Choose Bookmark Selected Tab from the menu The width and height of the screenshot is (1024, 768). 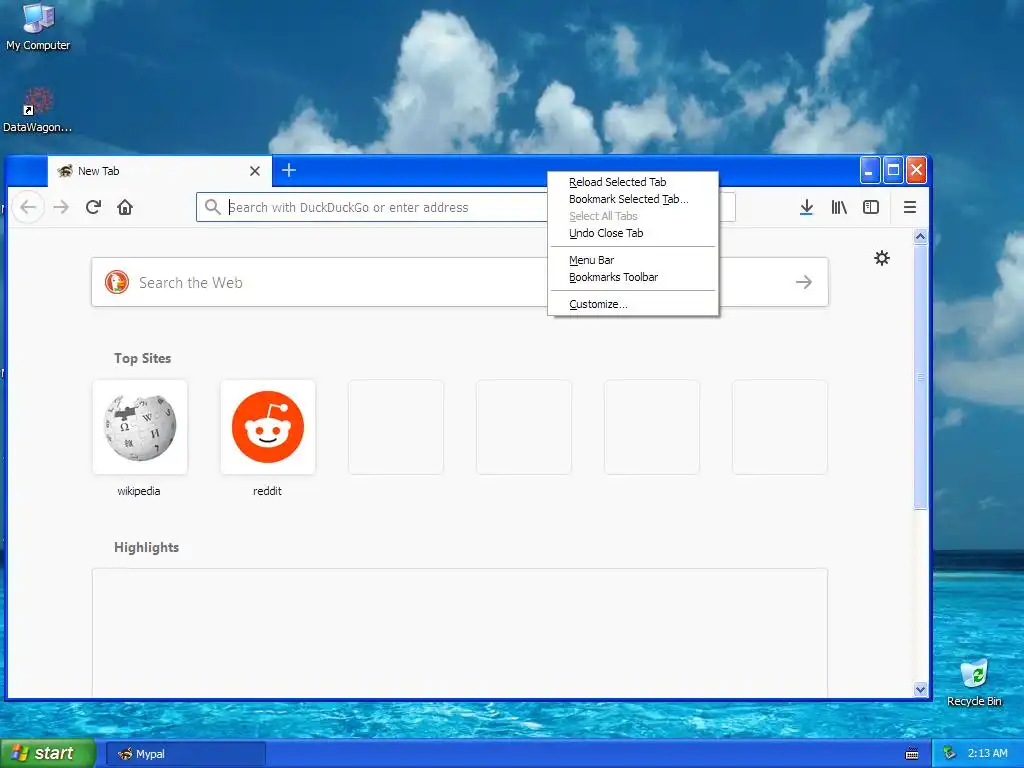point(633,199)
